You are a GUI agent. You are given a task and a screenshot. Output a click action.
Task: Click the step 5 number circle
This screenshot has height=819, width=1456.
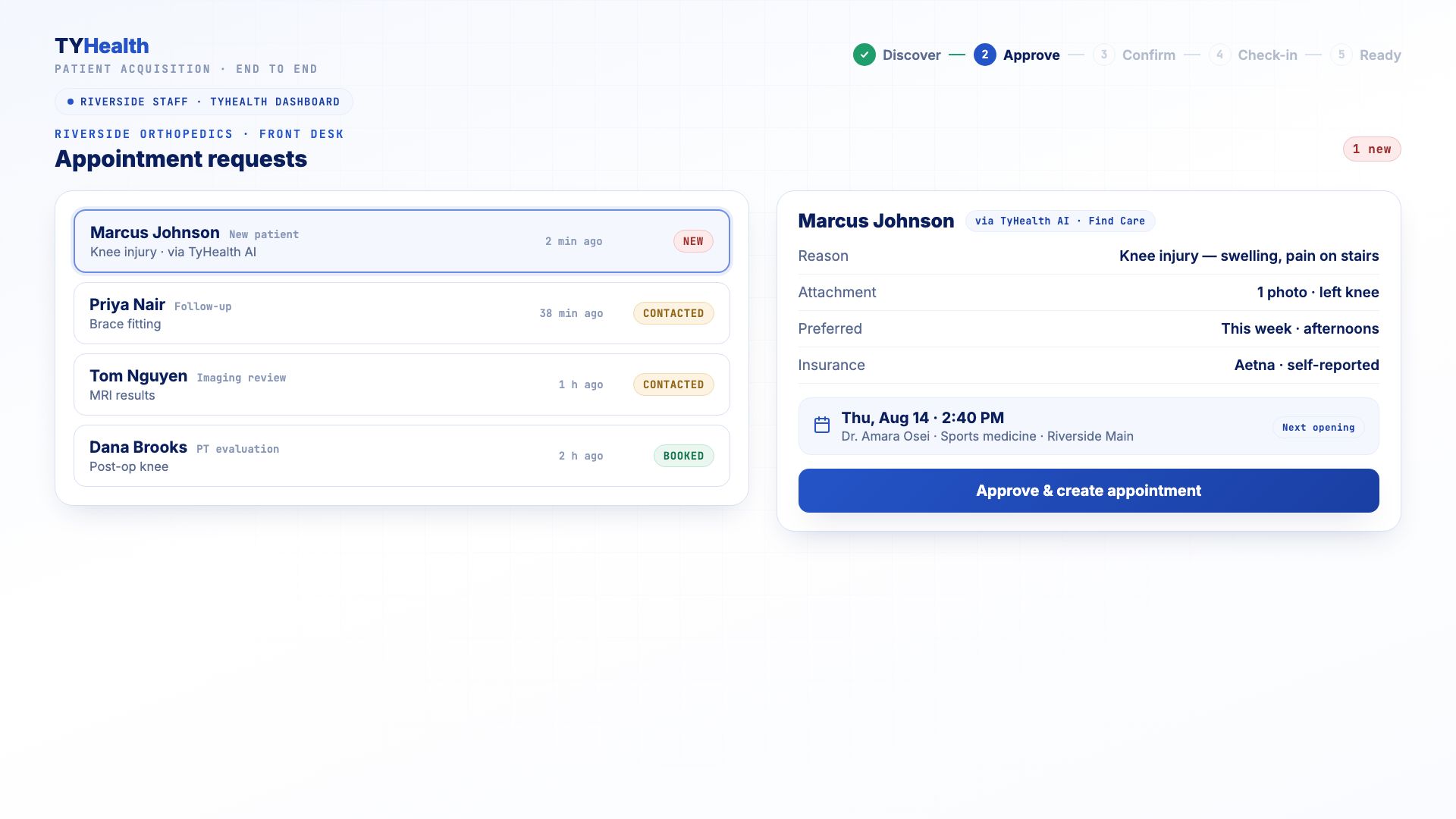1341,55
